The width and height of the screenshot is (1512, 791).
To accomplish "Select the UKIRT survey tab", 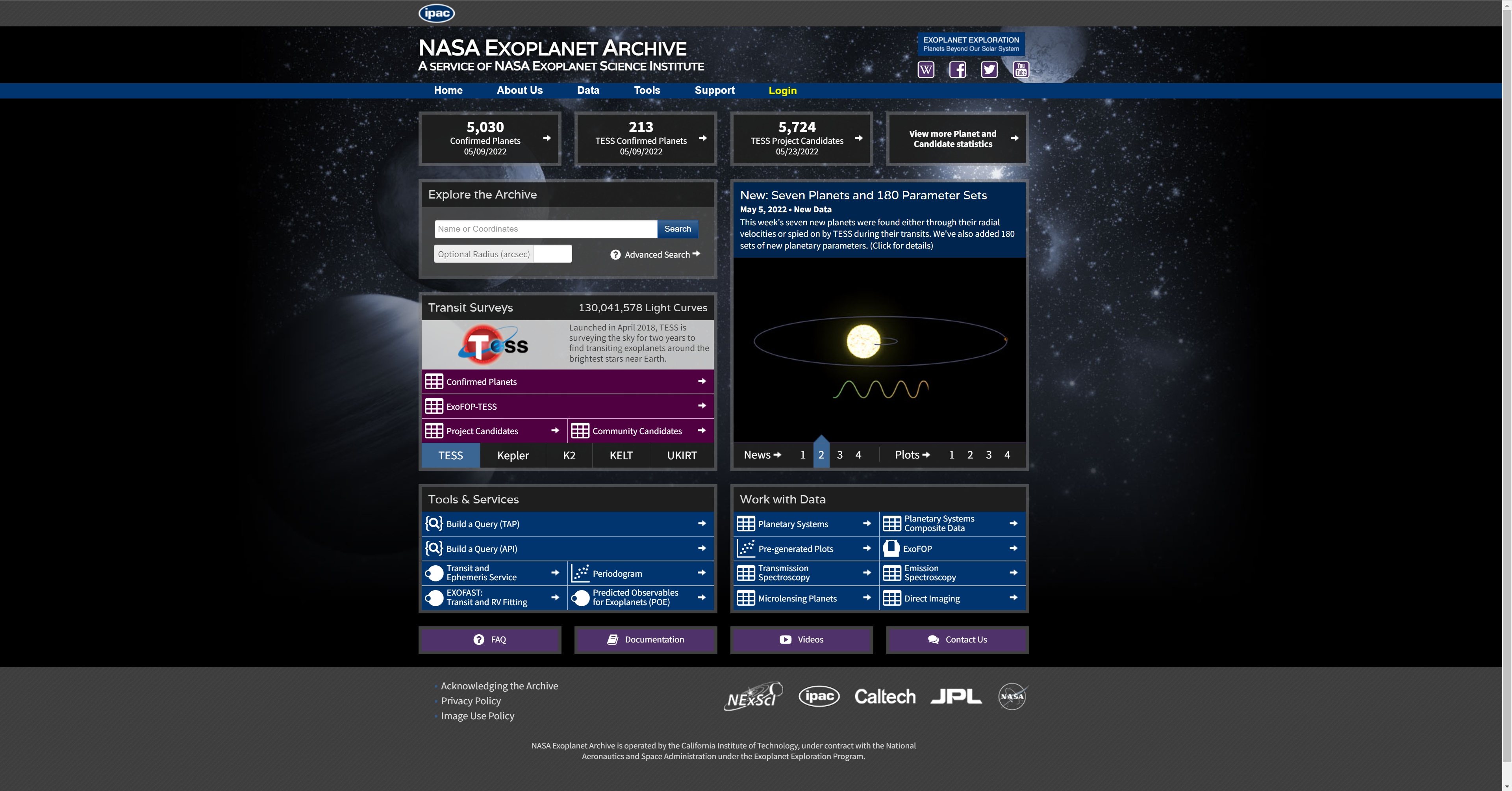I will pos(682,455).
